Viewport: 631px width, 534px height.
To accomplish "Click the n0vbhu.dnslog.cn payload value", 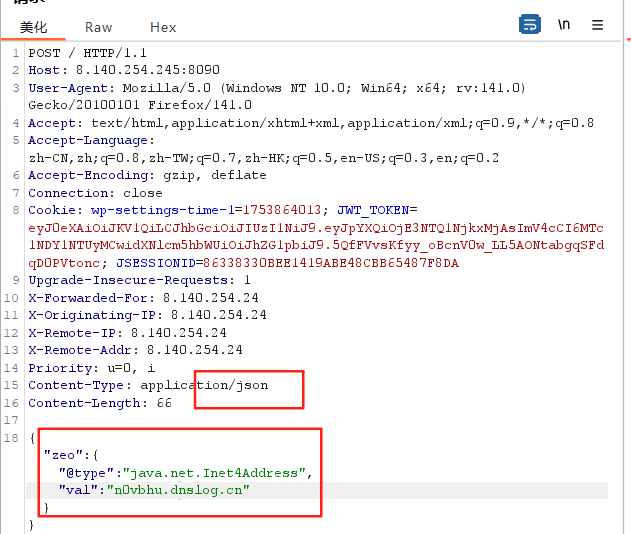I will (178, 490).
